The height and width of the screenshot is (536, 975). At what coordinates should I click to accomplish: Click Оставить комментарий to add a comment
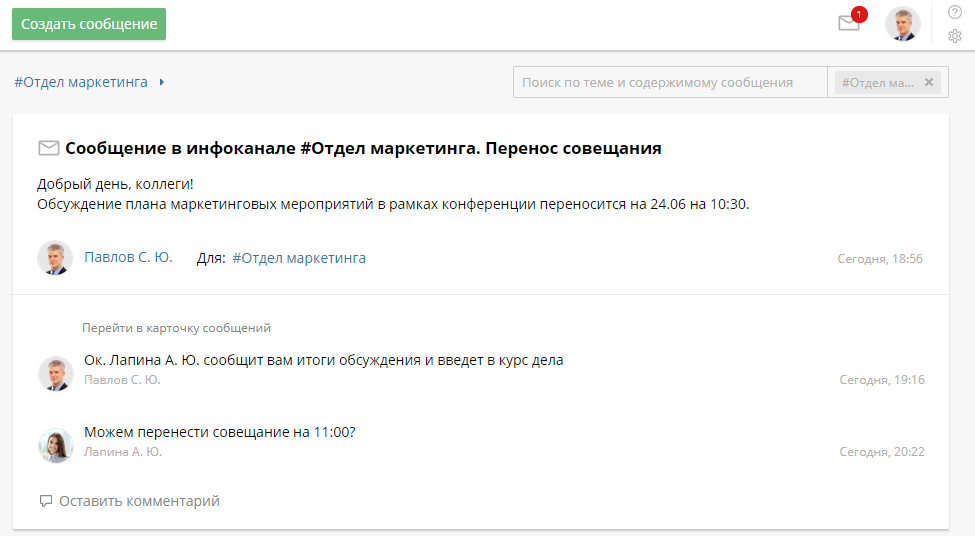coord(139,501)
